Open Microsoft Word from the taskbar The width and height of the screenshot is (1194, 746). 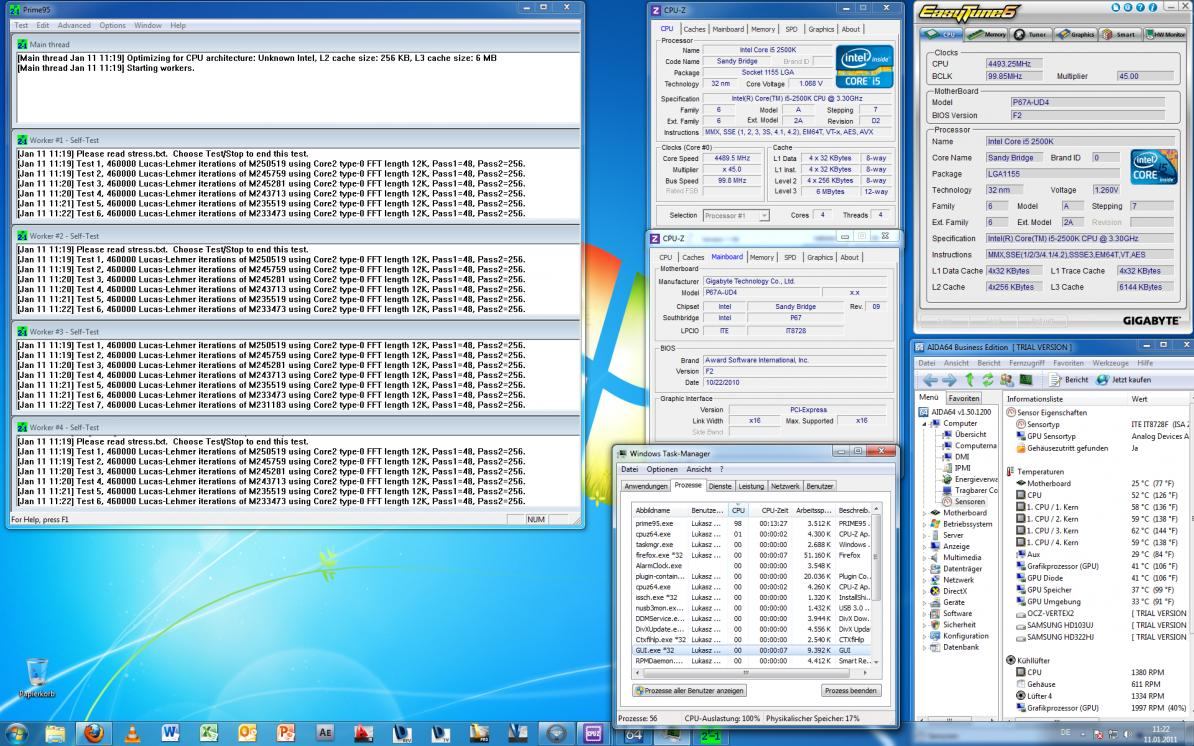(170, 734)
